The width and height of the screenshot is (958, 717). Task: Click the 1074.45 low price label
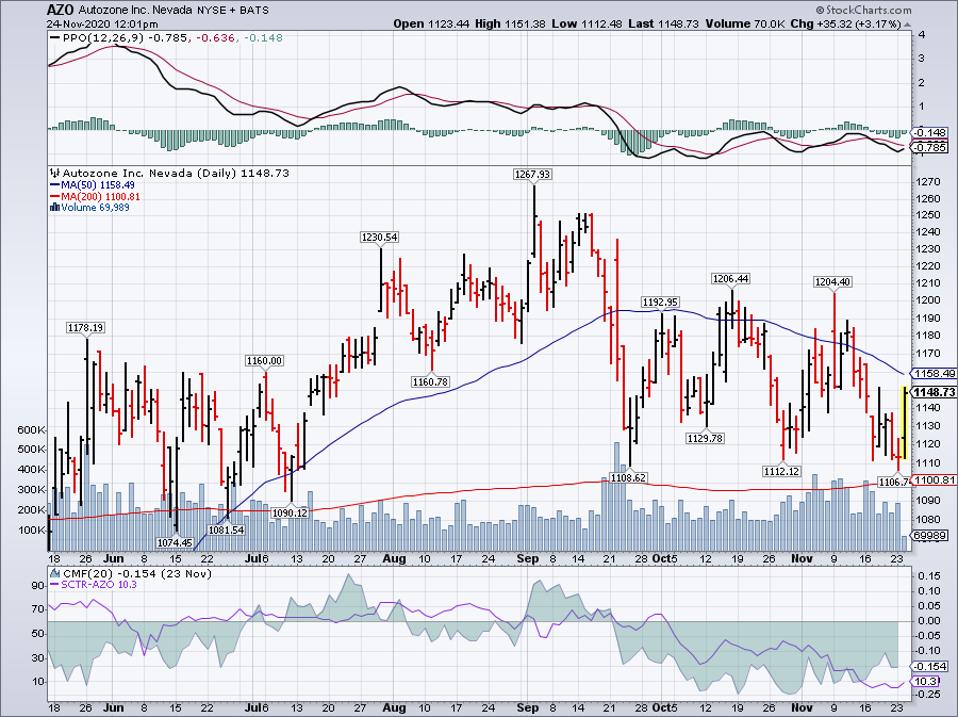175,542
